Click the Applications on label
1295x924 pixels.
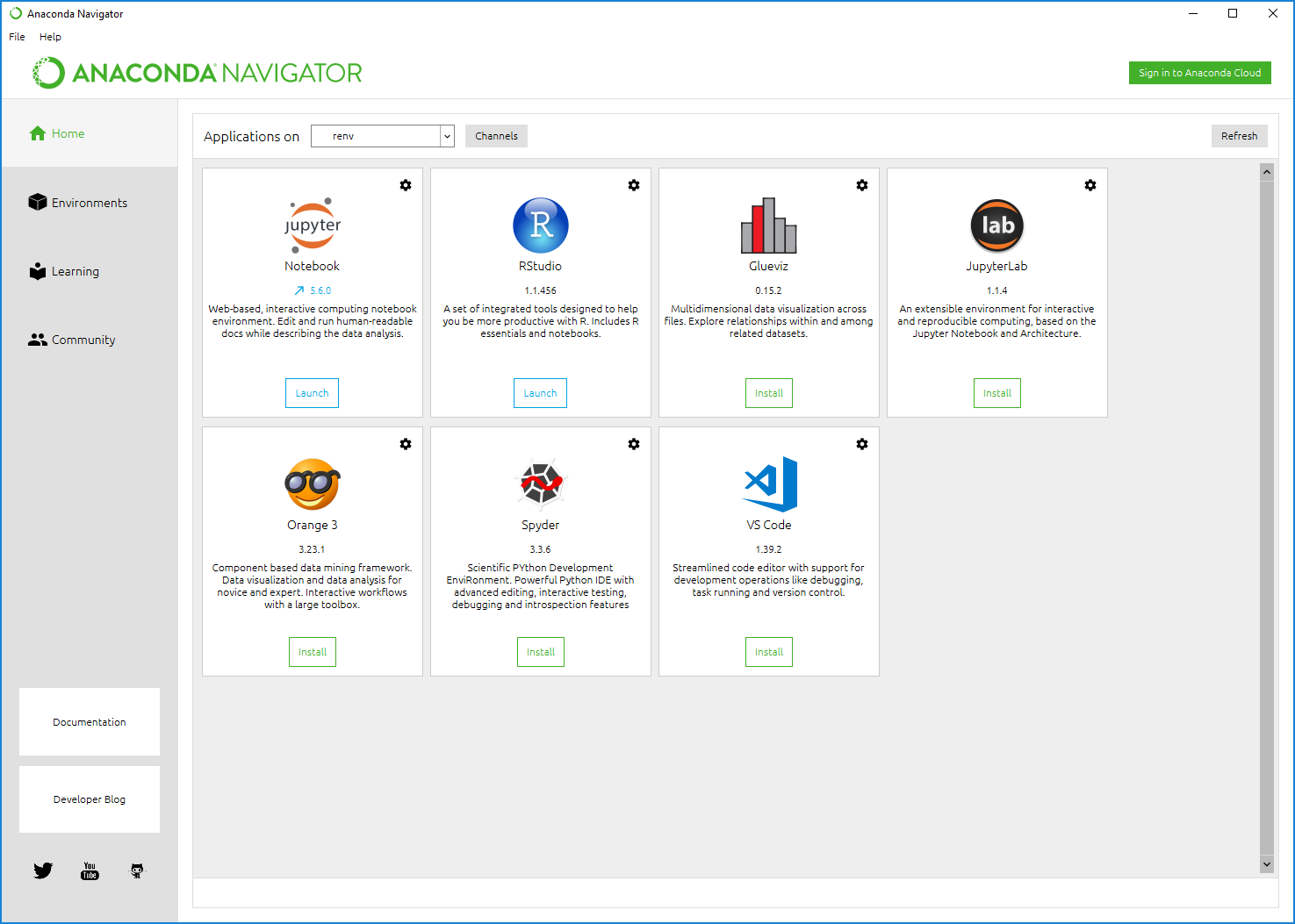251,136
